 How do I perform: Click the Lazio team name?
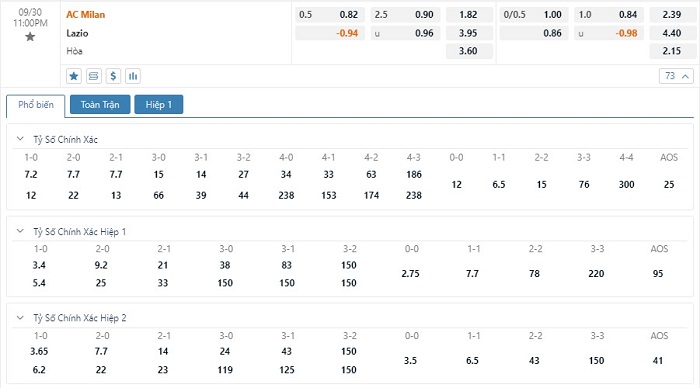pyautogui.click(x=77, y=33)
